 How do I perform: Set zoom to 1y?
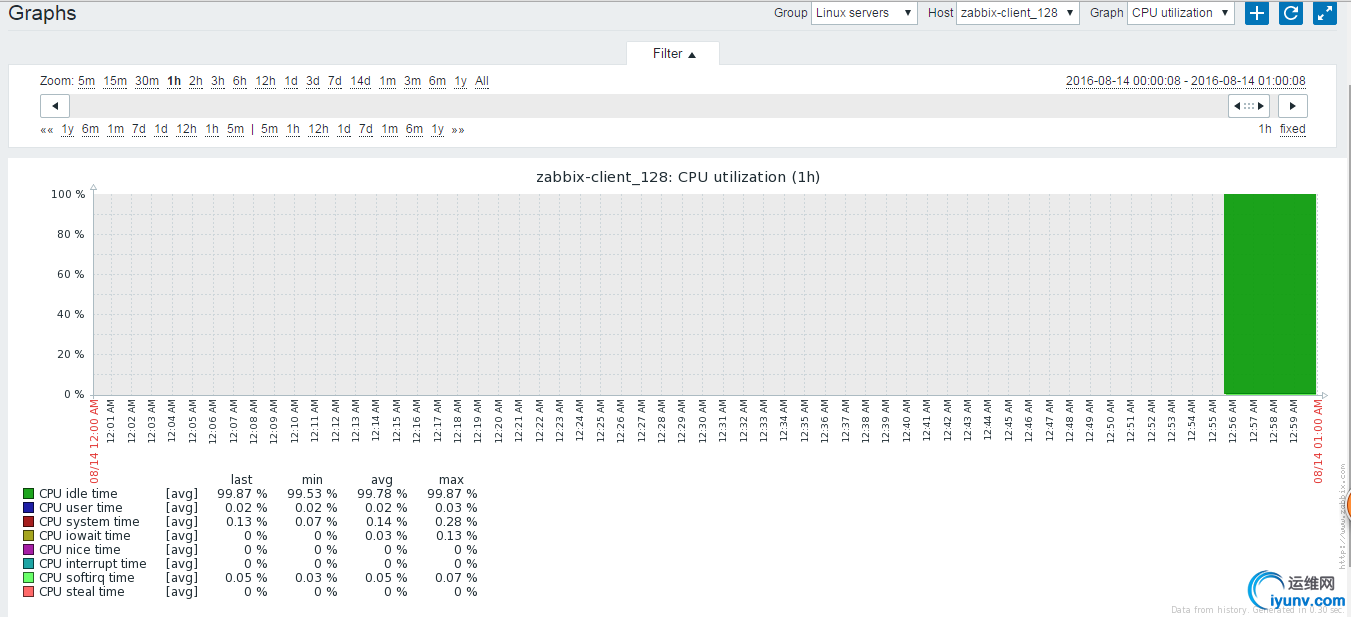pos(461,81)
